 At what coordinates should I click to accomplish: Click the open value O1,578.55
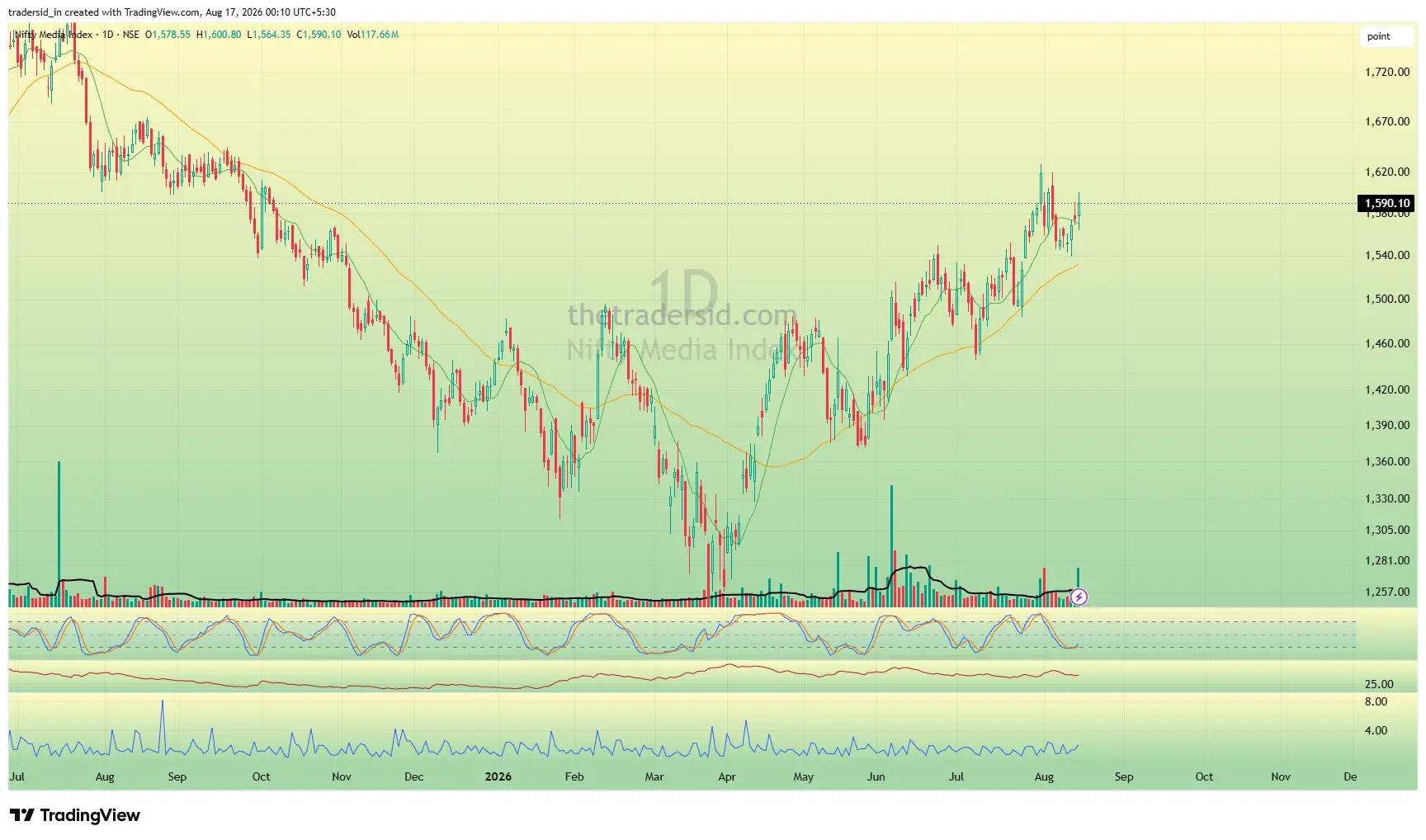coord(168,35)
